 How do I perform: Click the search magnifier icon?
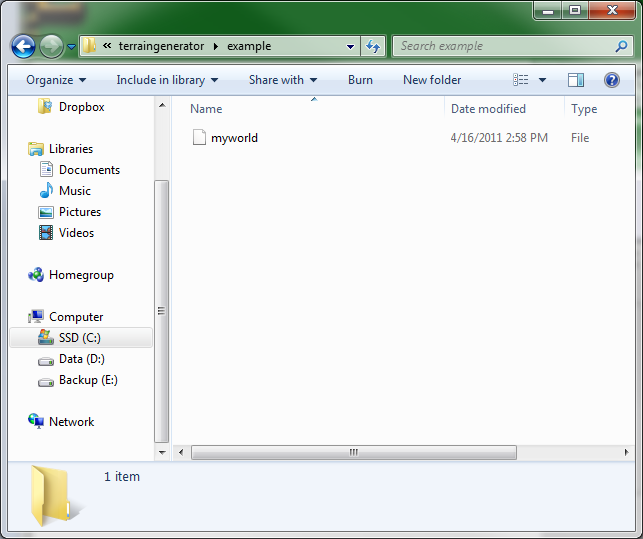[x=621, y=46]
